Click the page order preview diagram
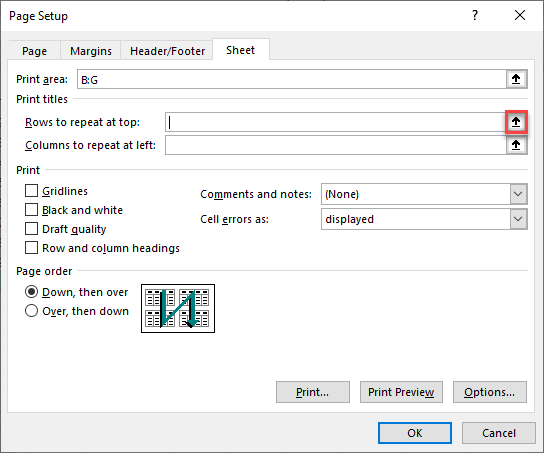 178,308
